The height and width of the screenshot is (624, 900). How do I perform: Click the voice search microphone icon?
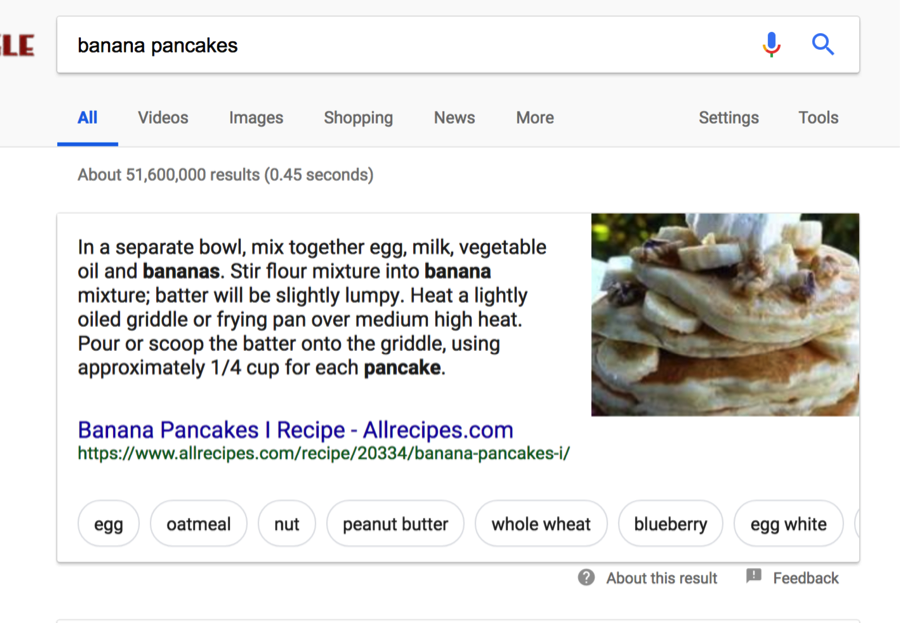click(x=771, y=45)
